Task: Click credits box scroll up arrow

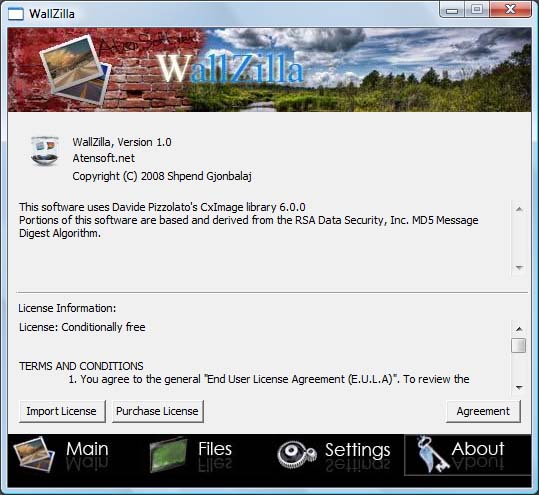Action: tap(519, 209)
